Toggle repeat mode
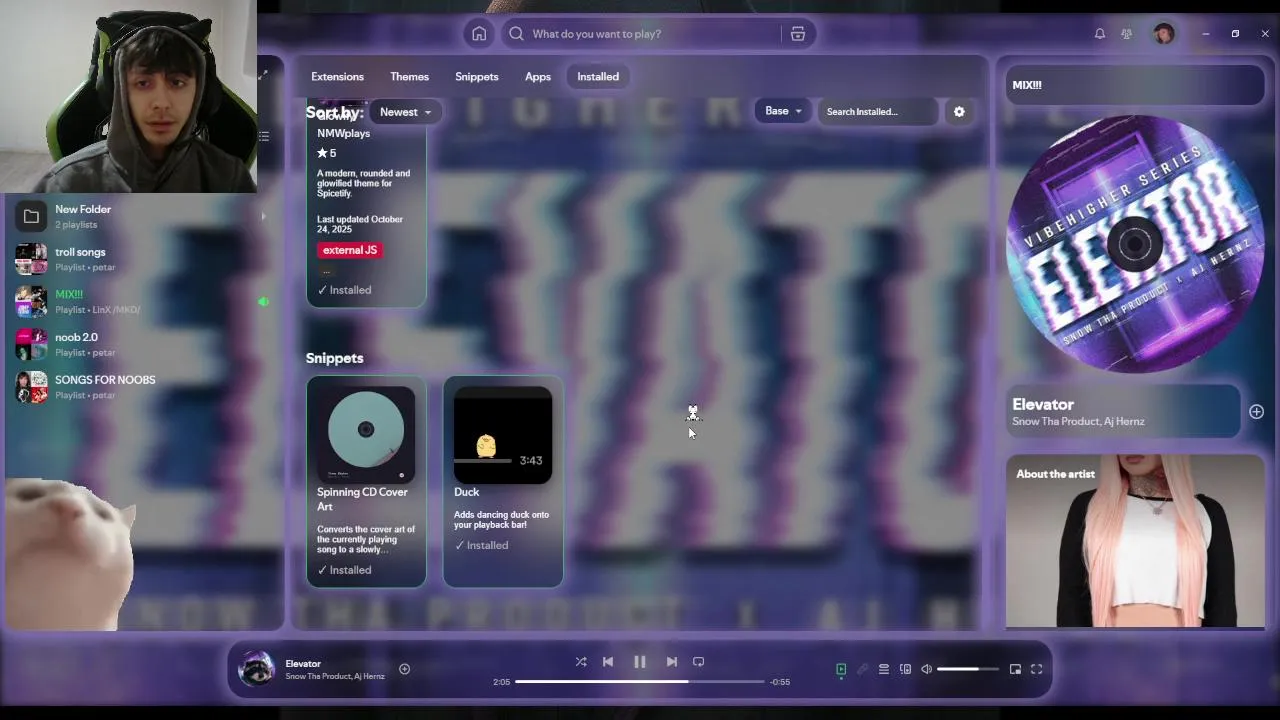 click(x=699, y=662)
